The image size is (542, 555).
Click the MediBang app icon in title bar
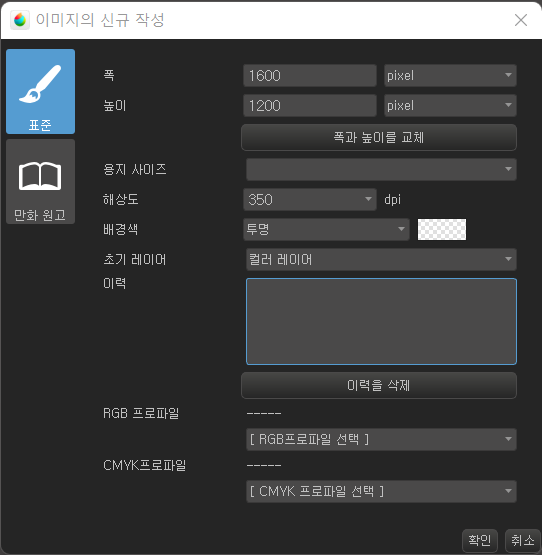[x=20, y=20]
